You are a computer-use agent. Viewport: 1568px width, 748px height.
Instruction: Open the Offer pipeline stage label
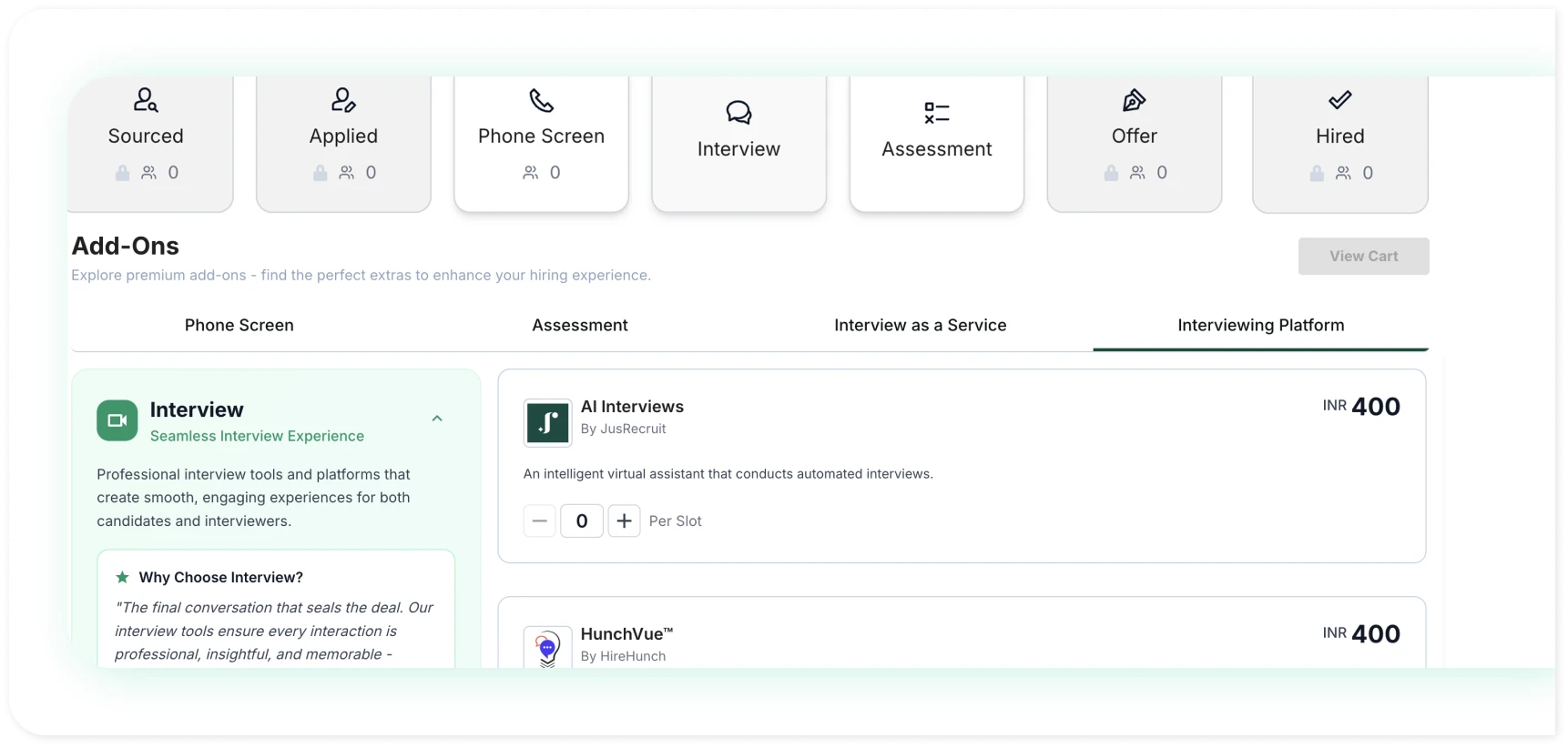[1135, 136]
